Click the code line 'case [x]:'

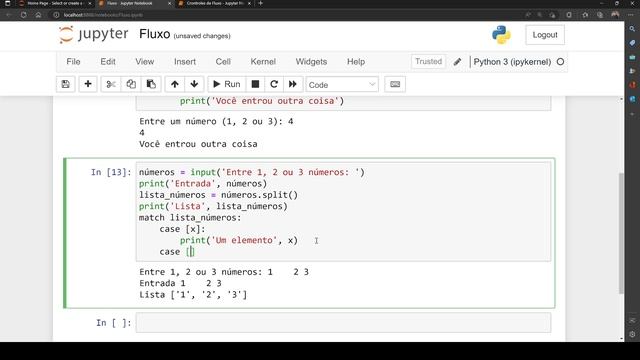(182, 229)
